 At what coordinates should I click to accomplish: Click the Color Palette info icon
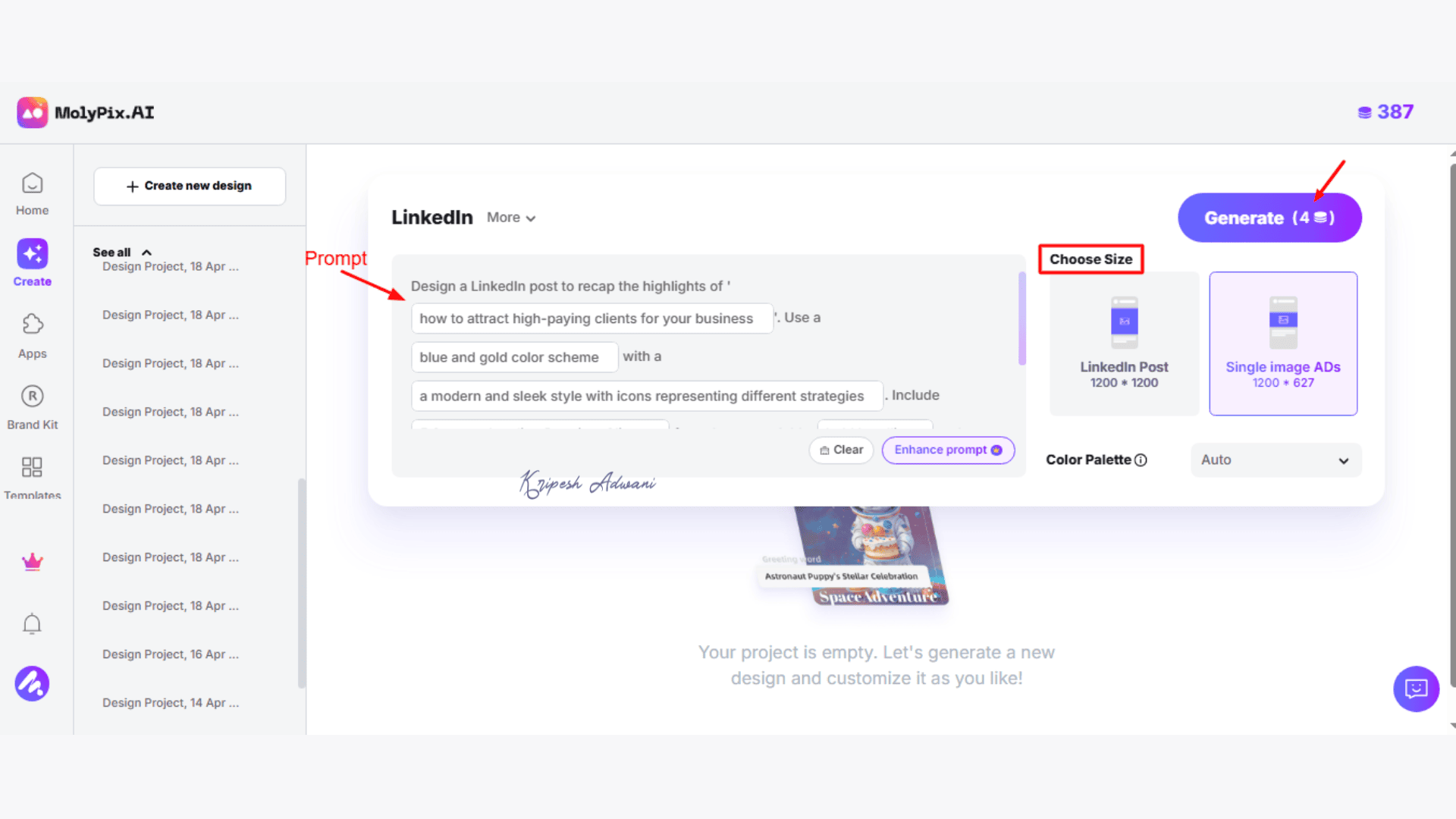click(1141, 460)
